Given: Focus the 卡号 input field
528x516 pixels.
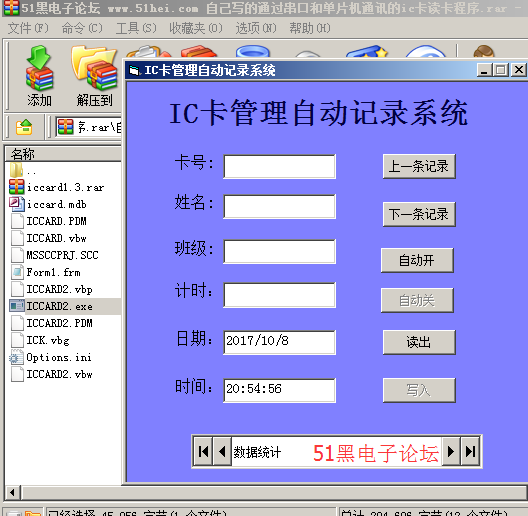Looking at the screenshot, I should coord(279,166).
